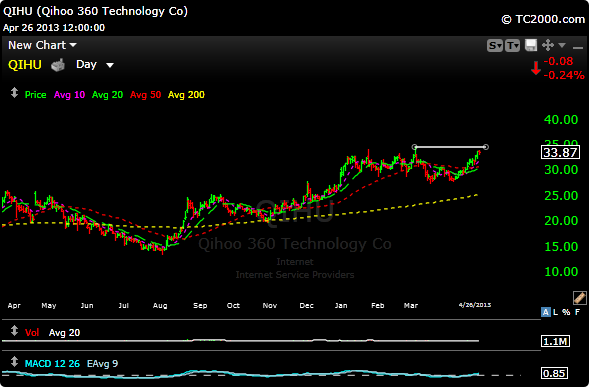Click the ruler drawing tools icon

580,298
